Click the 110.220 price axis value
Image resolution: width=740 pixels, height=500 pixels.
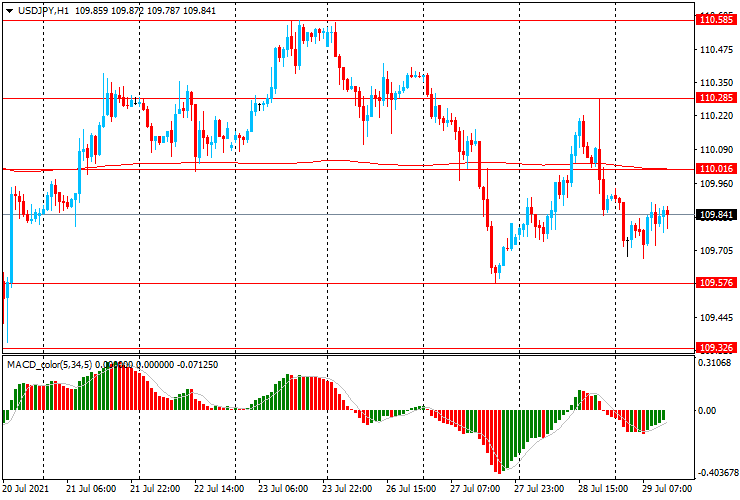pyautogui.click(x=716, y=116)
